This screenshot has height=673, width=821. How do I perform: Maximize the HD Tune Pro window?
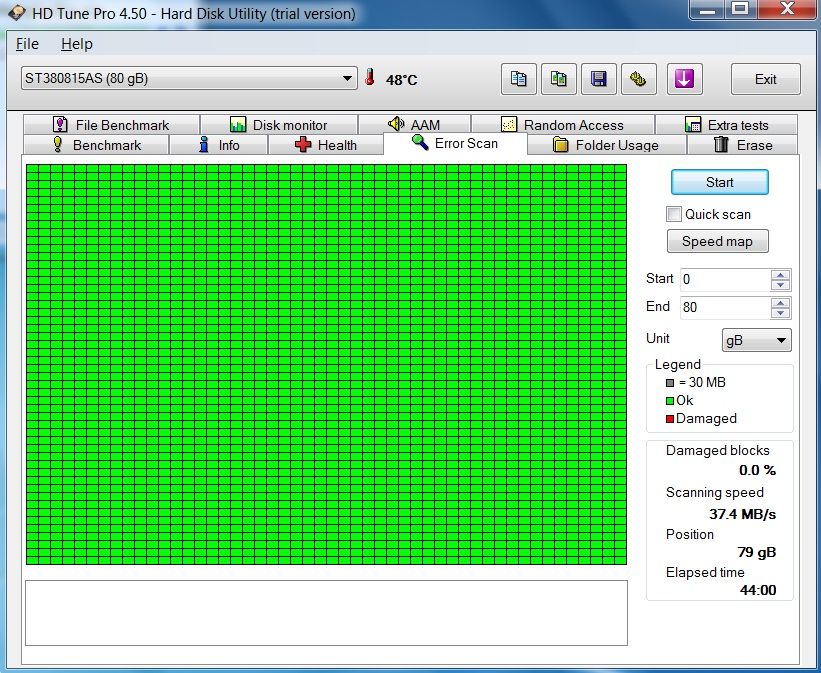point(740,9)
